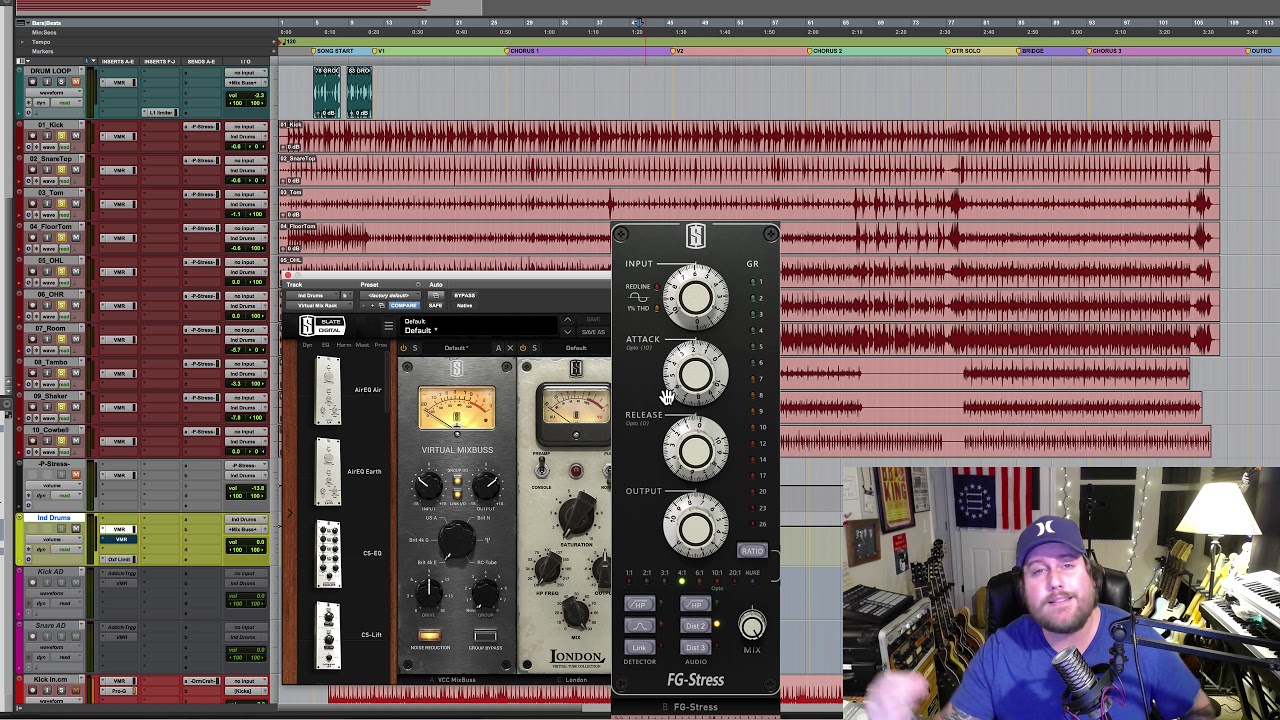
Task: Go to previous Slate preset arrow
Action: (567, 320)
